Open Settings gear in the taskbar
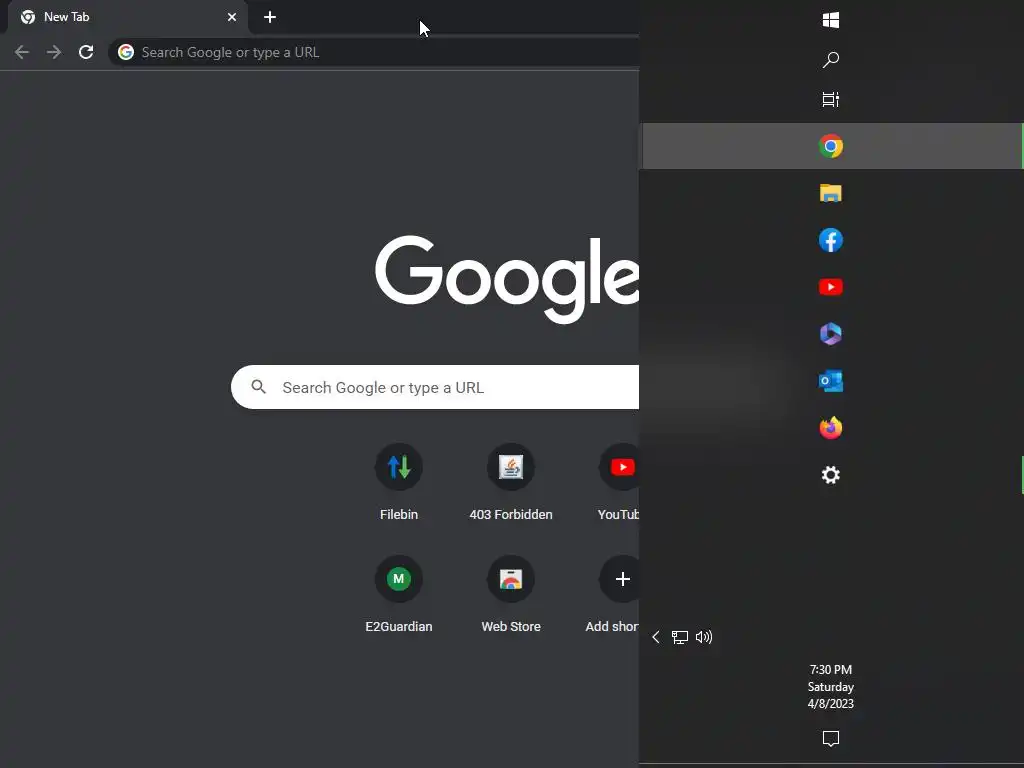The height and width of the screenshot is (768, 1024). [x=831, y=475]
